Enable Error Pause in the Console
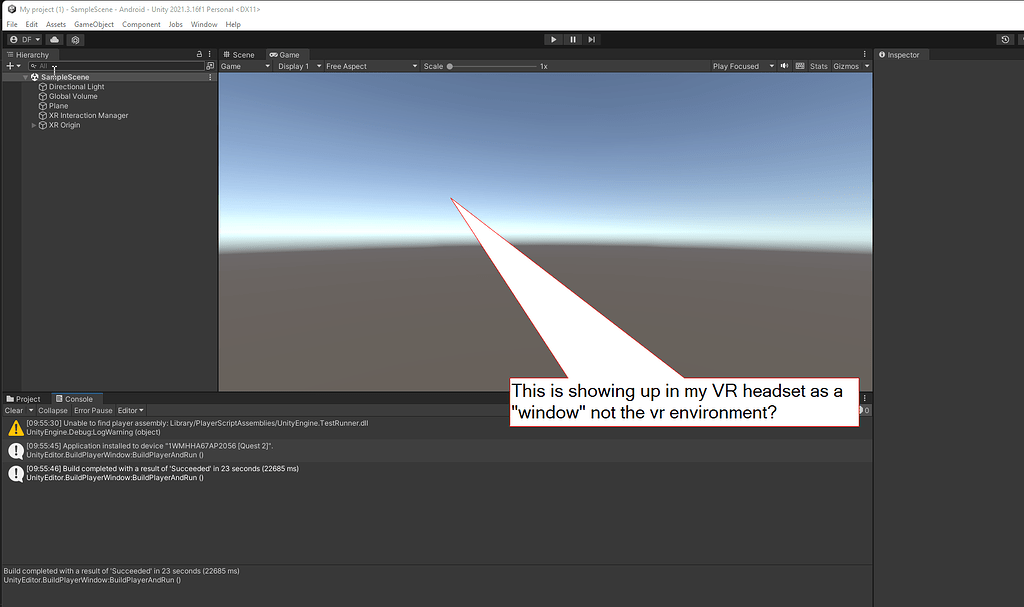 point(91,409)
